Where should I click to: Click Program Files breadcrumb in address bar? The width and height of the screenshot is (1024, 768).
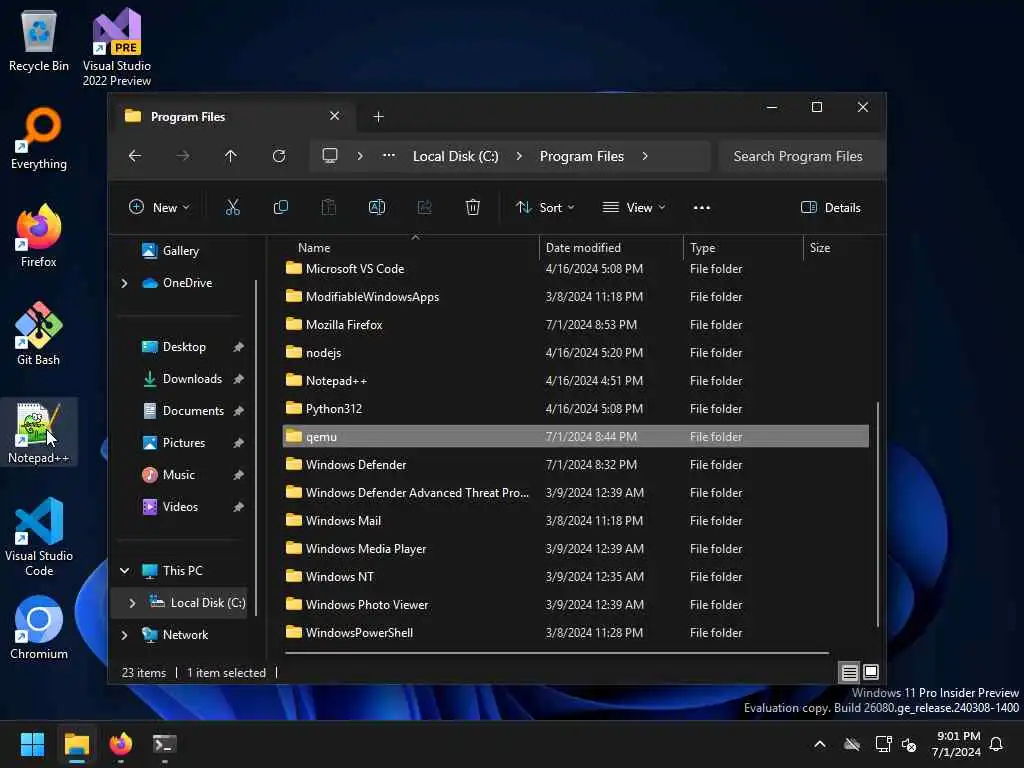(581, 156)
